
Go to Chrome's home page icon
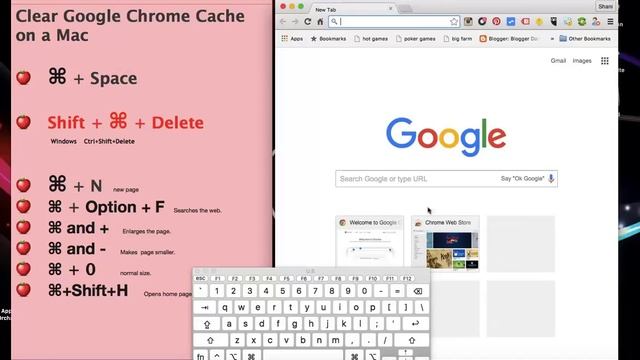click(320, 22)
